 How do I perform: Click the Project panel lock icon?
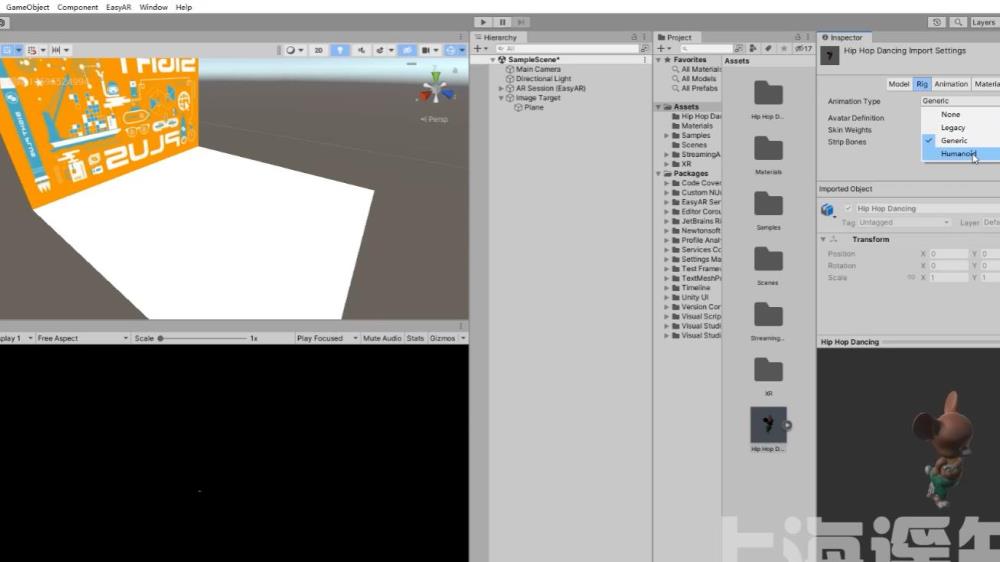797,37
